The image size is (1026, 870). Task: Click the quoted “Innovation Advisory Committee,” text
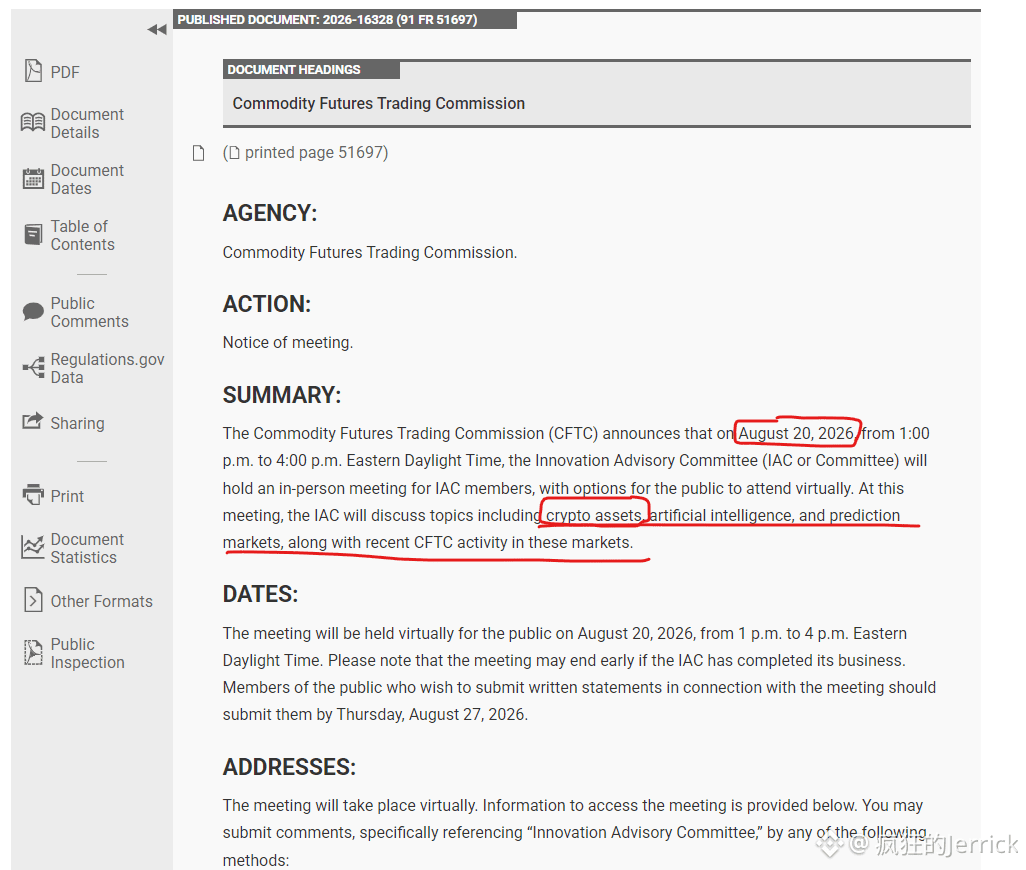tap(647, 832)
